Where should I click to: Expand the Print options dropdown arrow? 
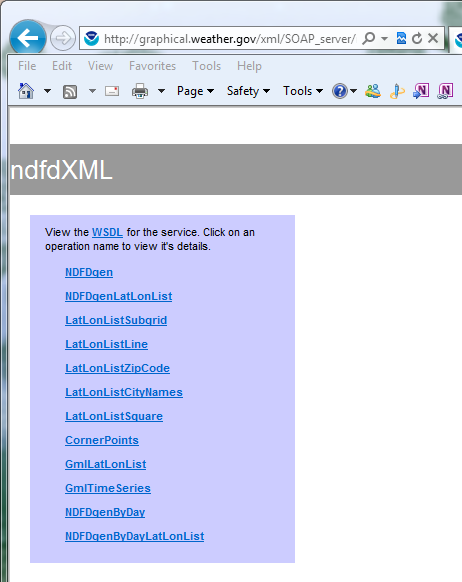coord(161,91)
